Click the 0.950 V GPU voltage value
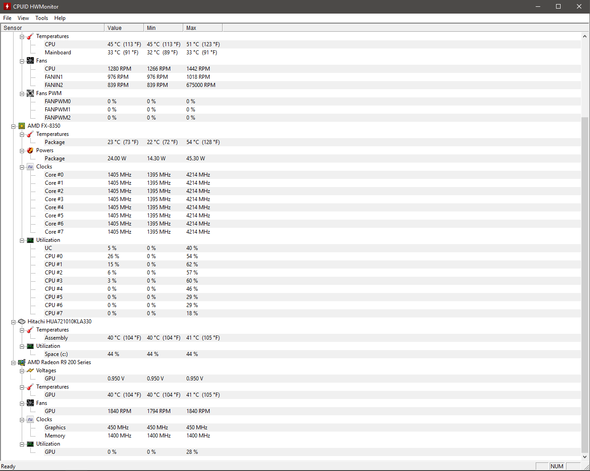590x471 pixels. pyautogui.click(x=116, y=378)
